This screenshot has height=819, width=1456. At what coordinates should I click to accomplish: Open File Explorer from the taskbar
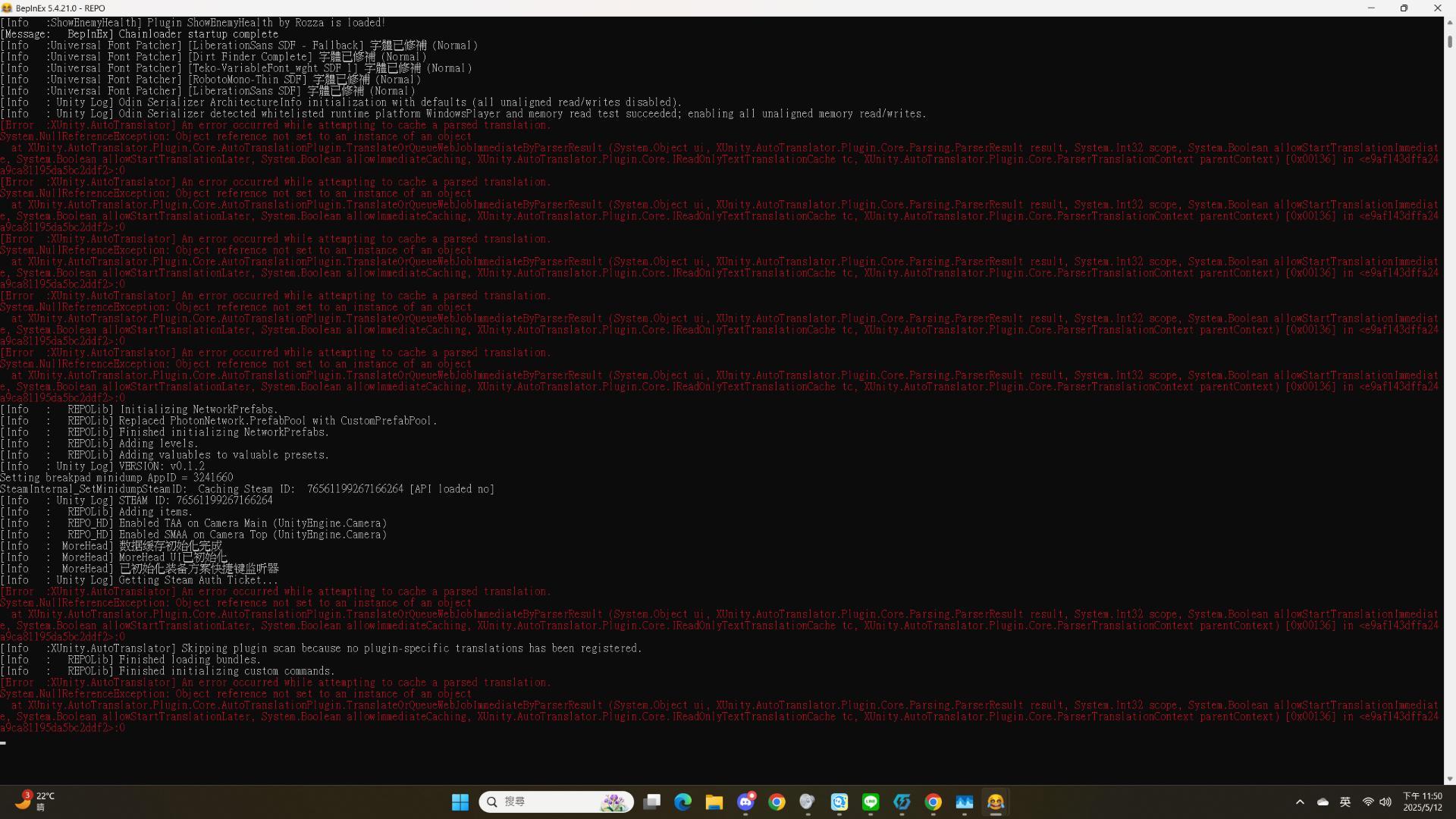[x=714, y=802]
